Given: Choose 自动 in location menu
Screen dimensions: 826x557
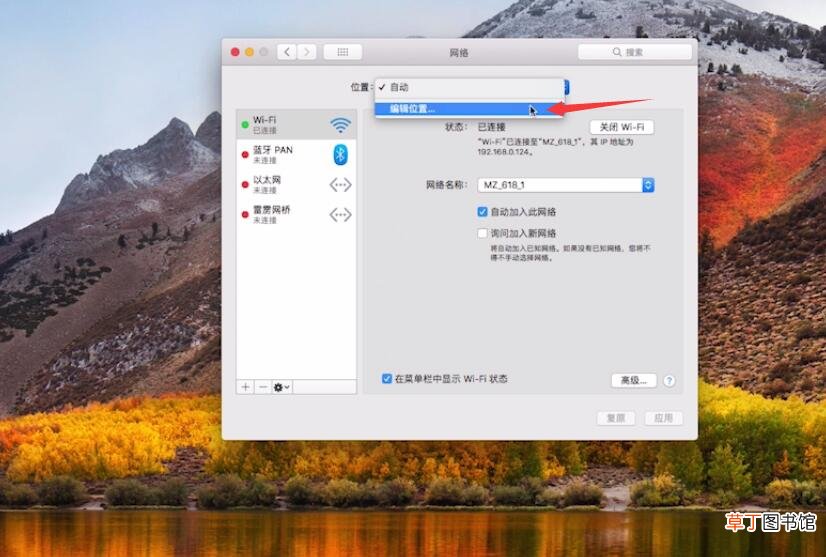Looking at the screenshot, I should (x=469, y=87).
